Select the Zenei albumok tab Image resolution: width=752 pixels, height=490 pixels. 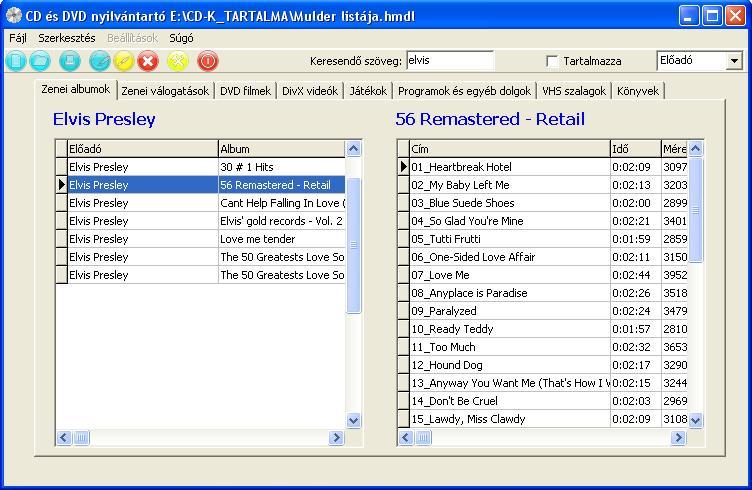[76, 89]
